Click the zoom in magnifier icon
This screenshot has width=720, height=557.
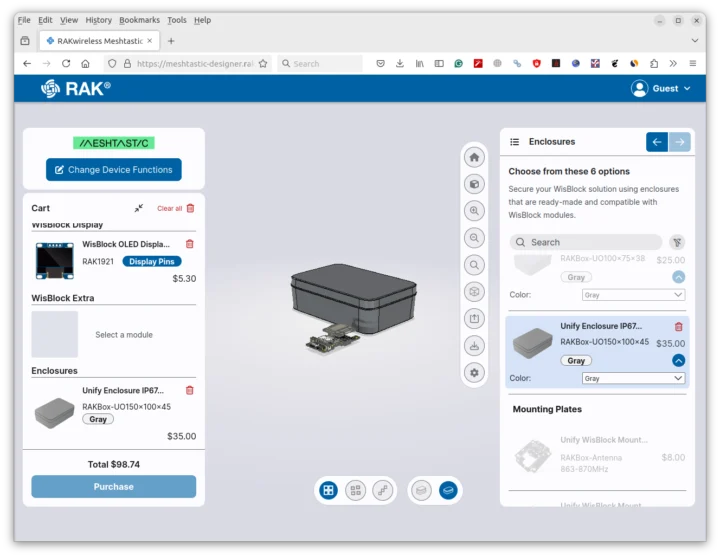(474, 211)
